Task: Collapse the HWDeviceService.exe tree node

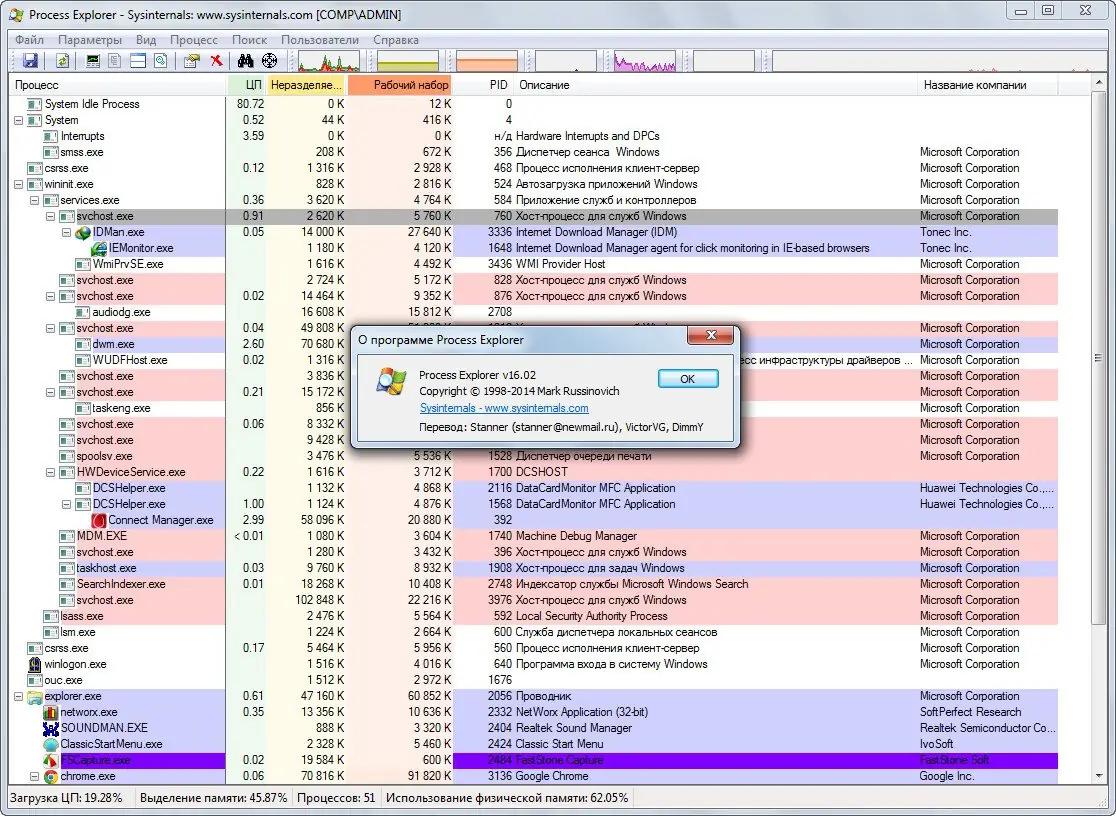Action: pos(51,472)
